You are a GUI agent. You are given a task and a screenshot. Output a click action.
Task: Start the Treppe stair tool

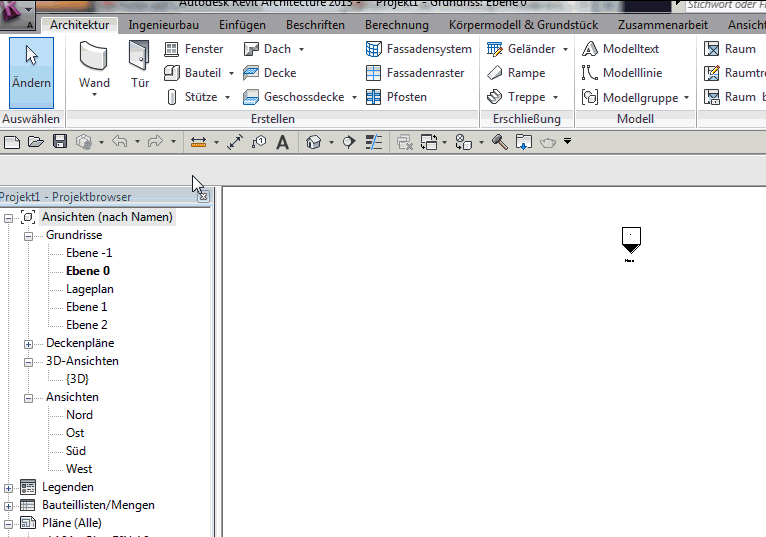tap(516, 97)
